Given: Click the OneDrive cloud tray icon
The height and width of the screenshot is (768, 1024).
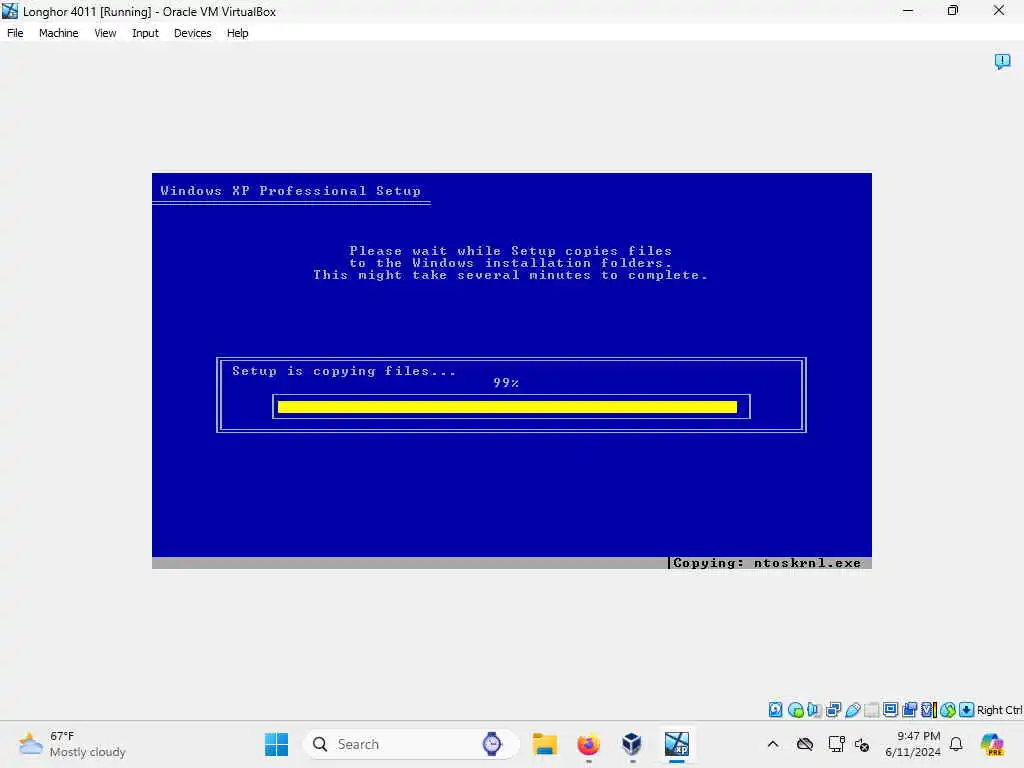Looking at the screenshot, I should tap(805, 744).
